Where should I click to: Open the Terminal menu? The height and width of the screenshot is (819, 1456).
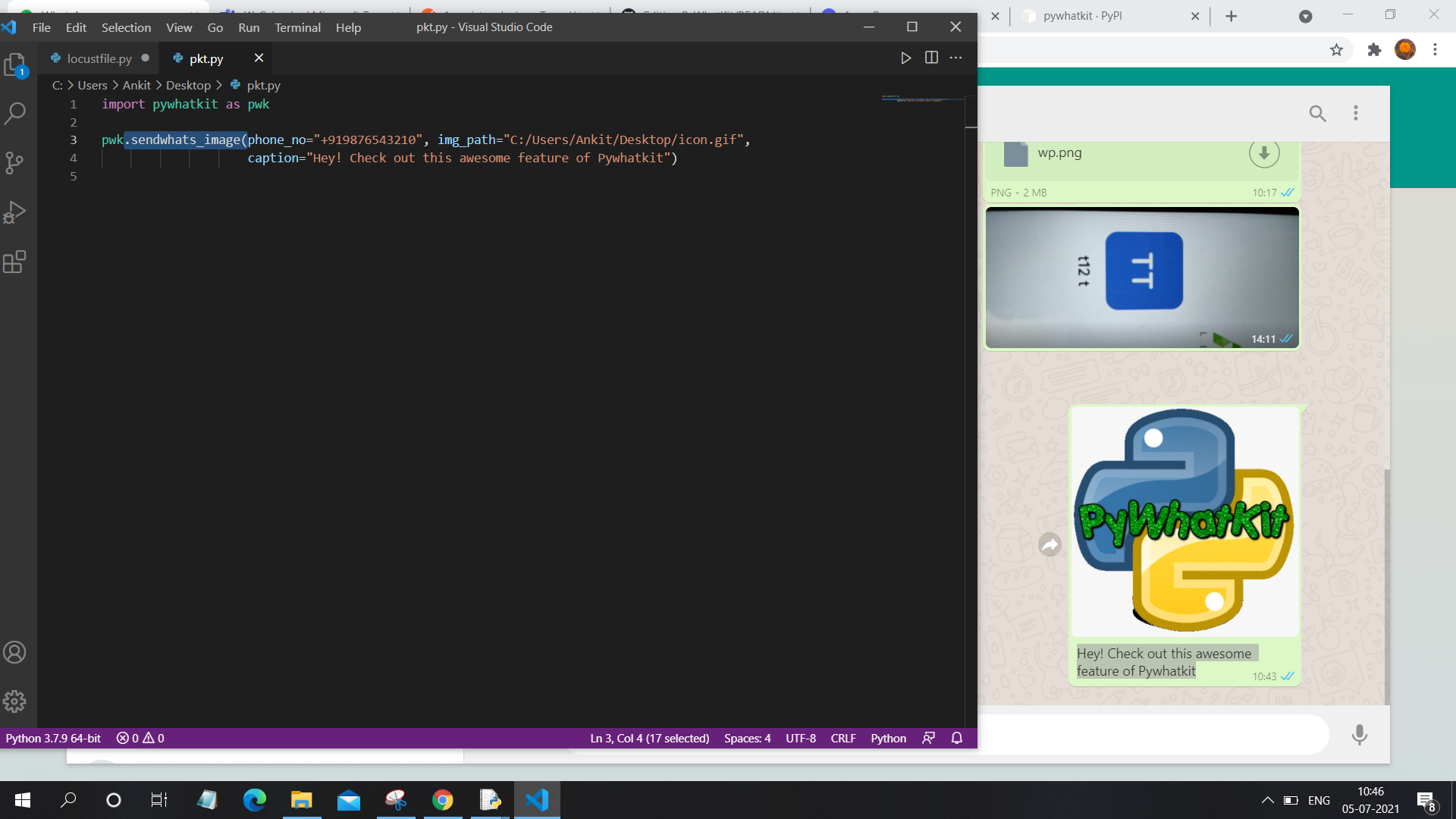(297, 27)
